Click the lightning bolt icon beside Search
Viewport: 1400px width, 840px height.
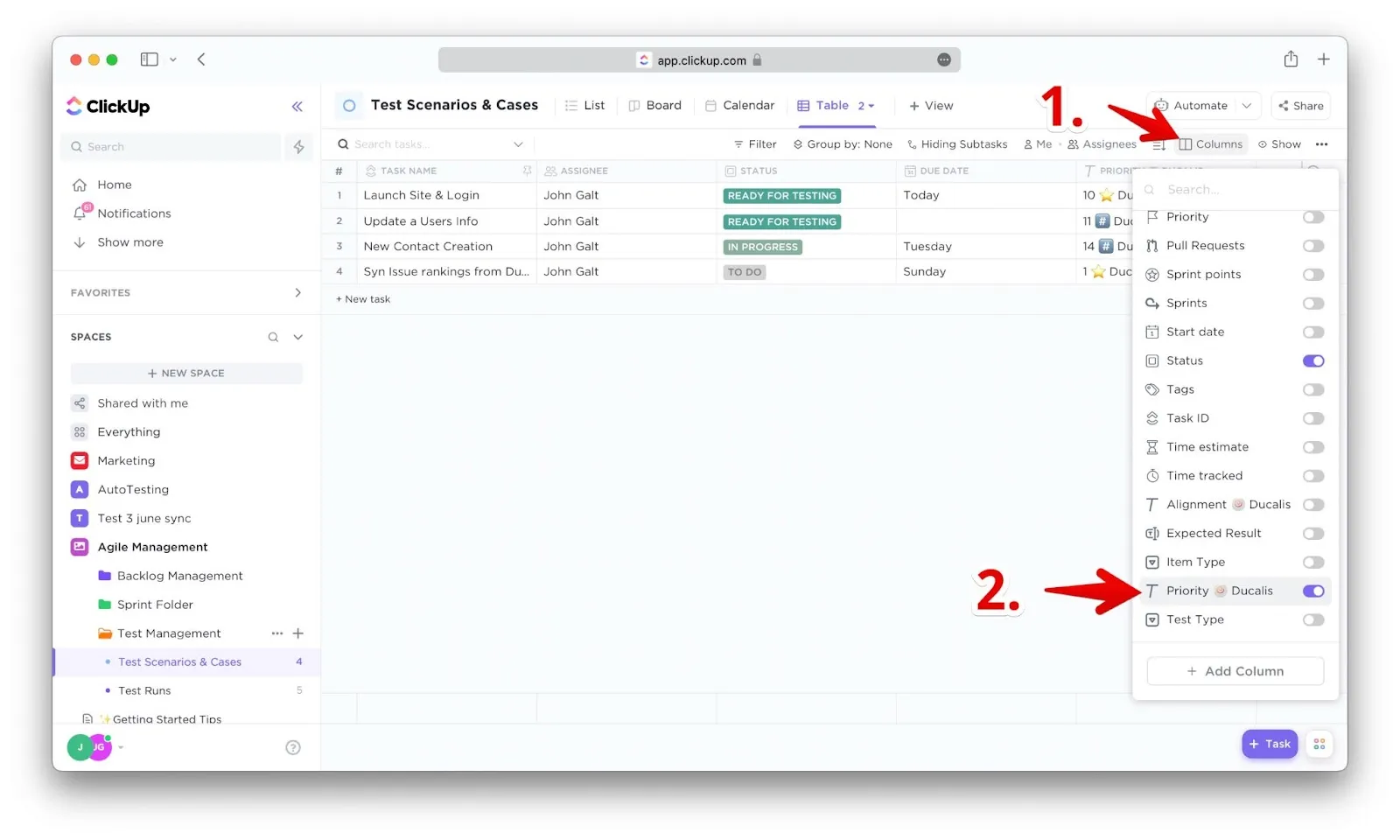[298, 147]
